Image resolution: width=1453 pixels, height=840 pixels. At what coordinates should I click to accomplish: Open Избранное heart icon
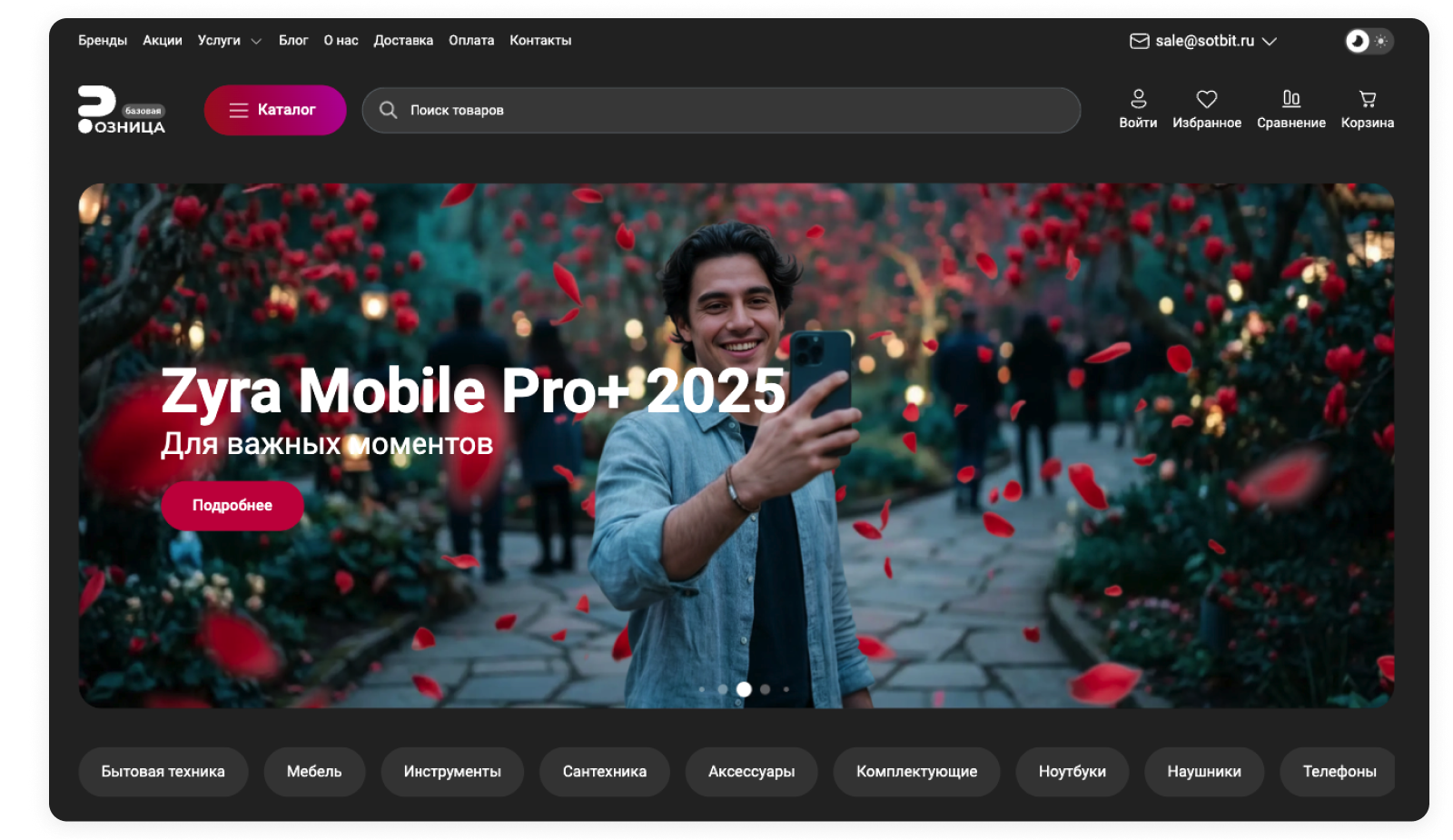(1206, 98)
